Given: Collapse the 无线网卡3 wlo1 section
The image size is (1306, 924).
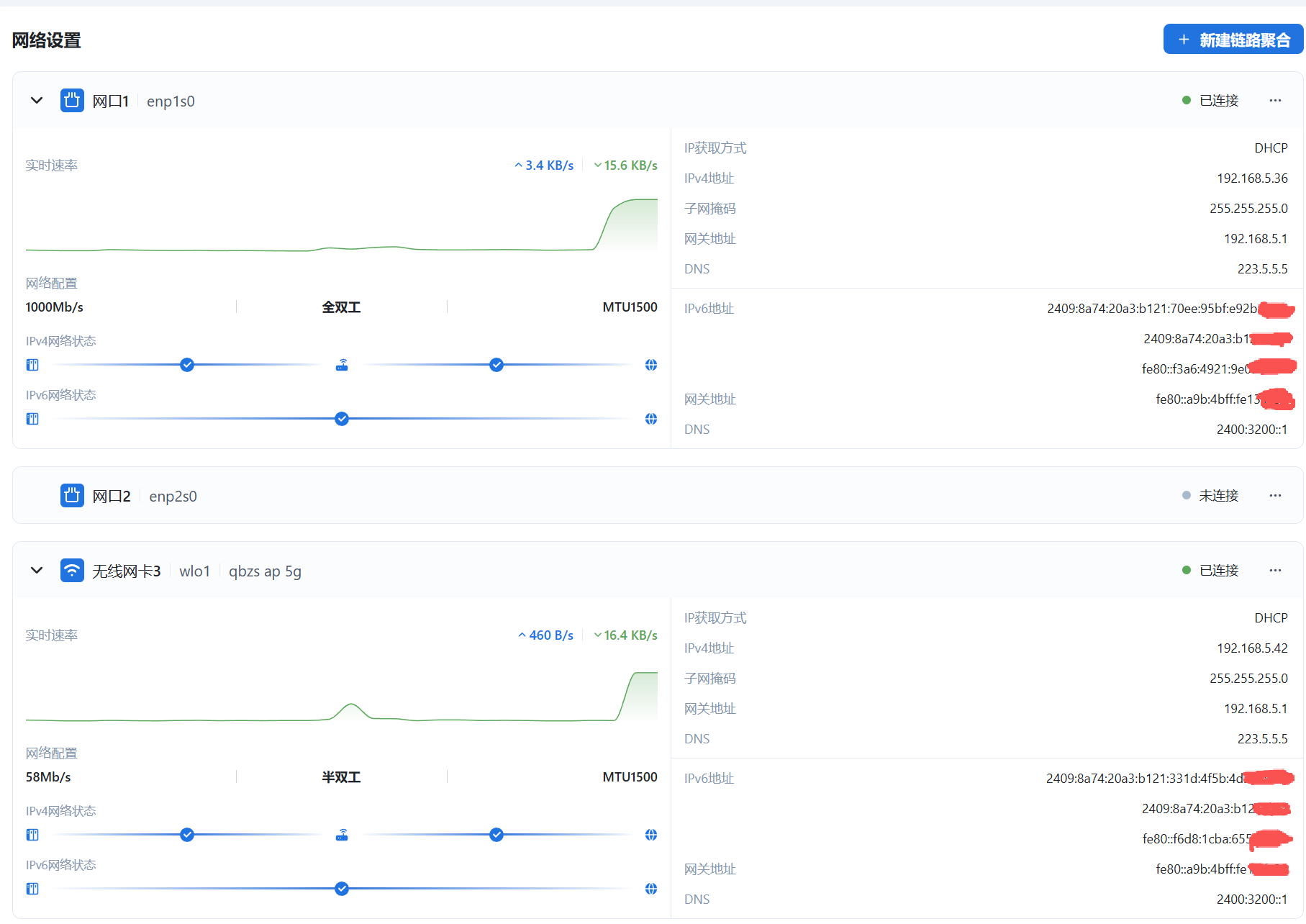Looking at the screenshot, I should [x=37, y=571].
